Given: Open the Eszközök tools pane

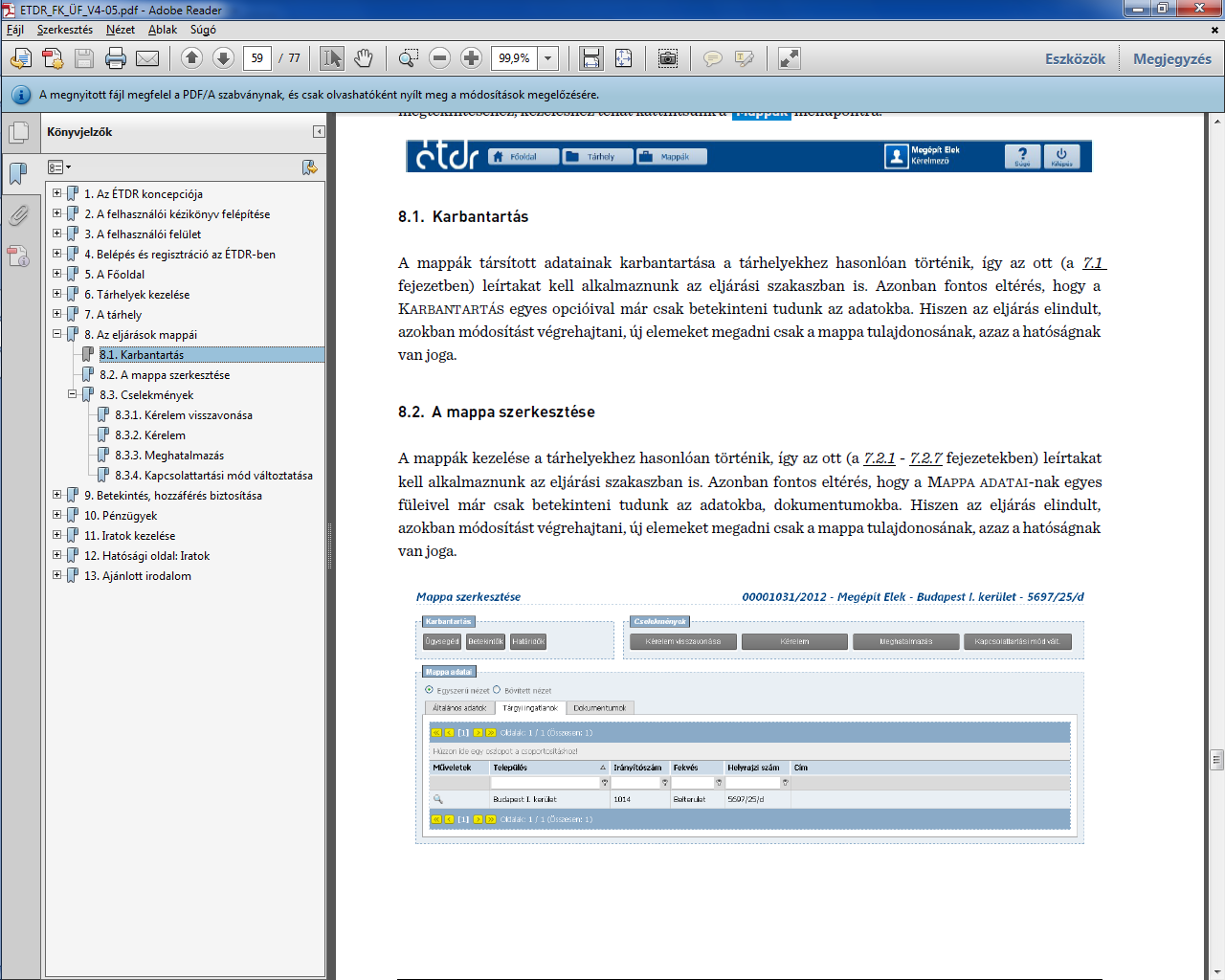Looking at the screenshot, I should click(1075, 59).
